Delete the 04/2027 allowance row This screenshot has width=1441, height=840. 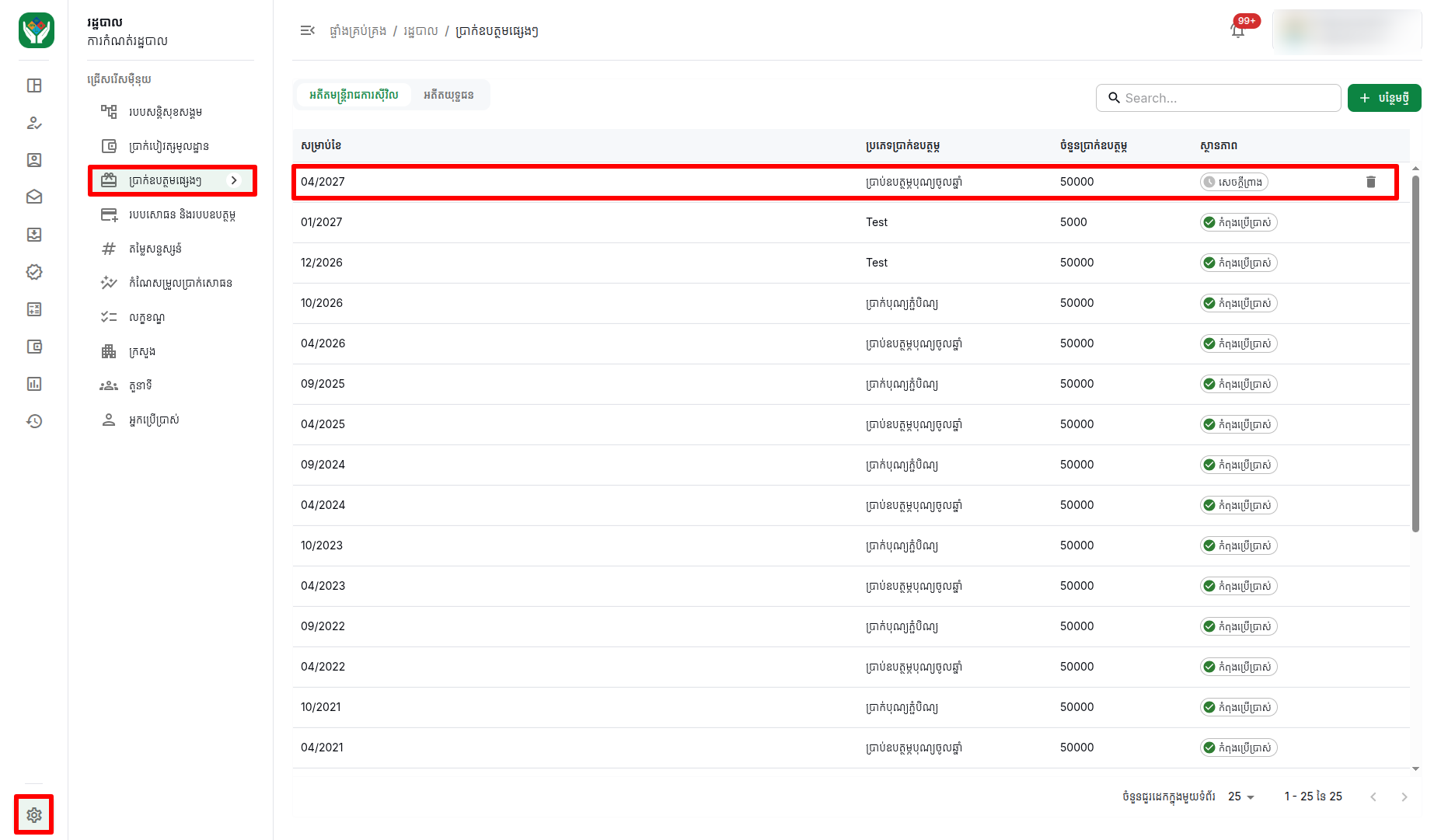point(1371,182)
